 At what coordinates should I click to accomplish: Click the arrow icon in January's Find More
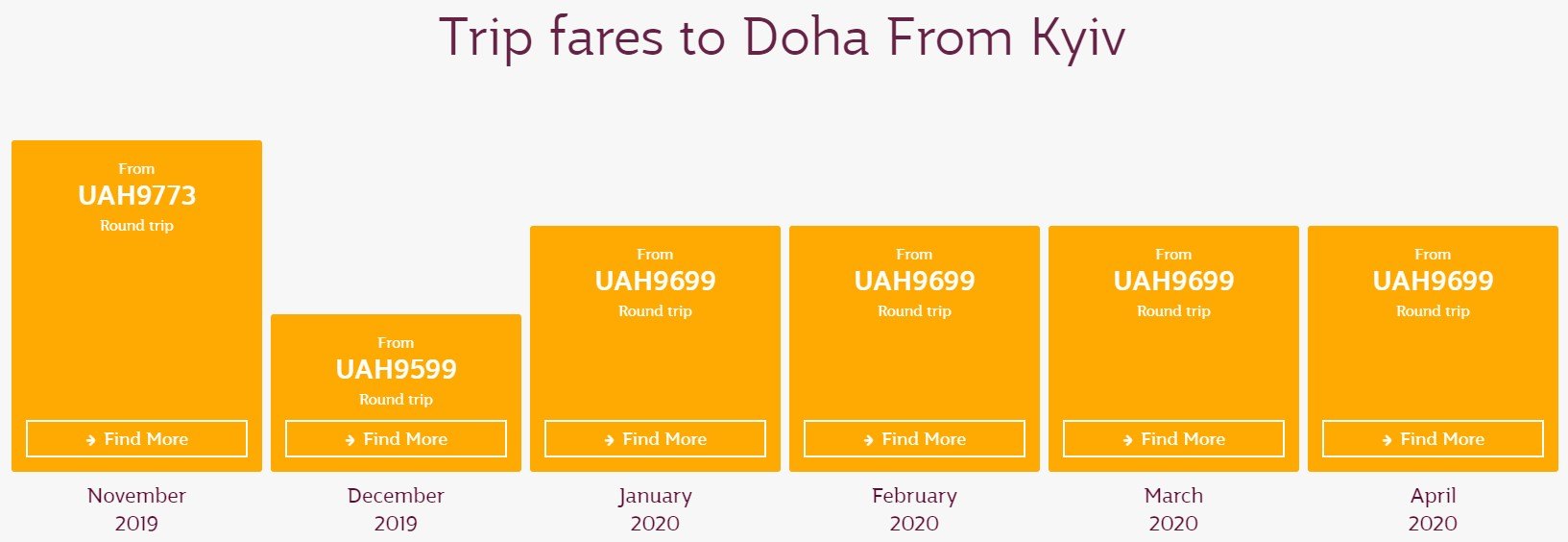(609, 440)
